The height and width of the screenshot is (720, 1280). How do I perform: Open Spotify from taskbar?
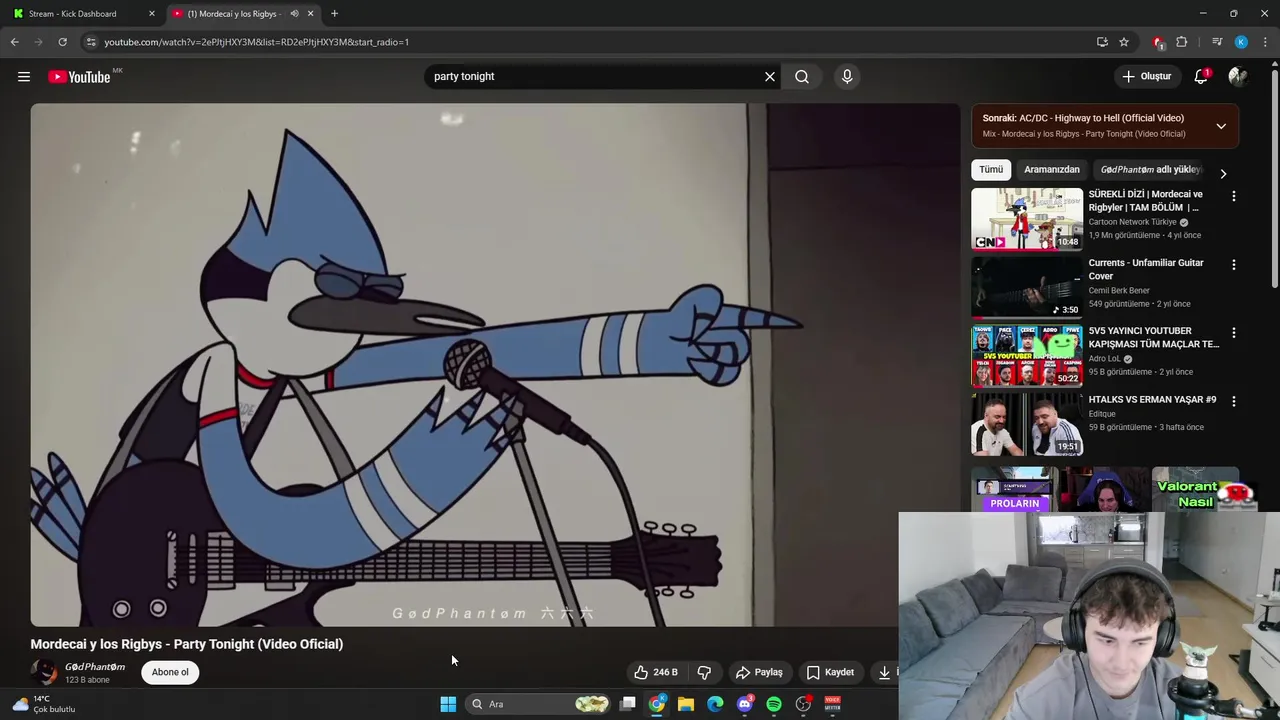pos(774,704)
